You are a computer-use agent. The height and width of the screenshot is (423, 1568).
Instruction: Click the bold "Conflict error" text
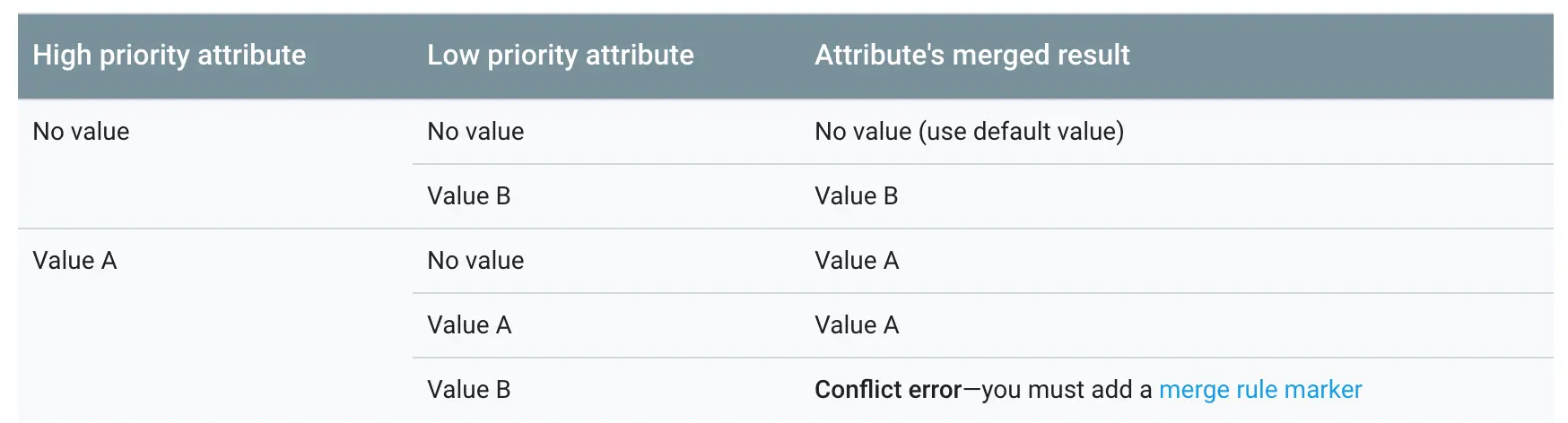click(887, 390)
